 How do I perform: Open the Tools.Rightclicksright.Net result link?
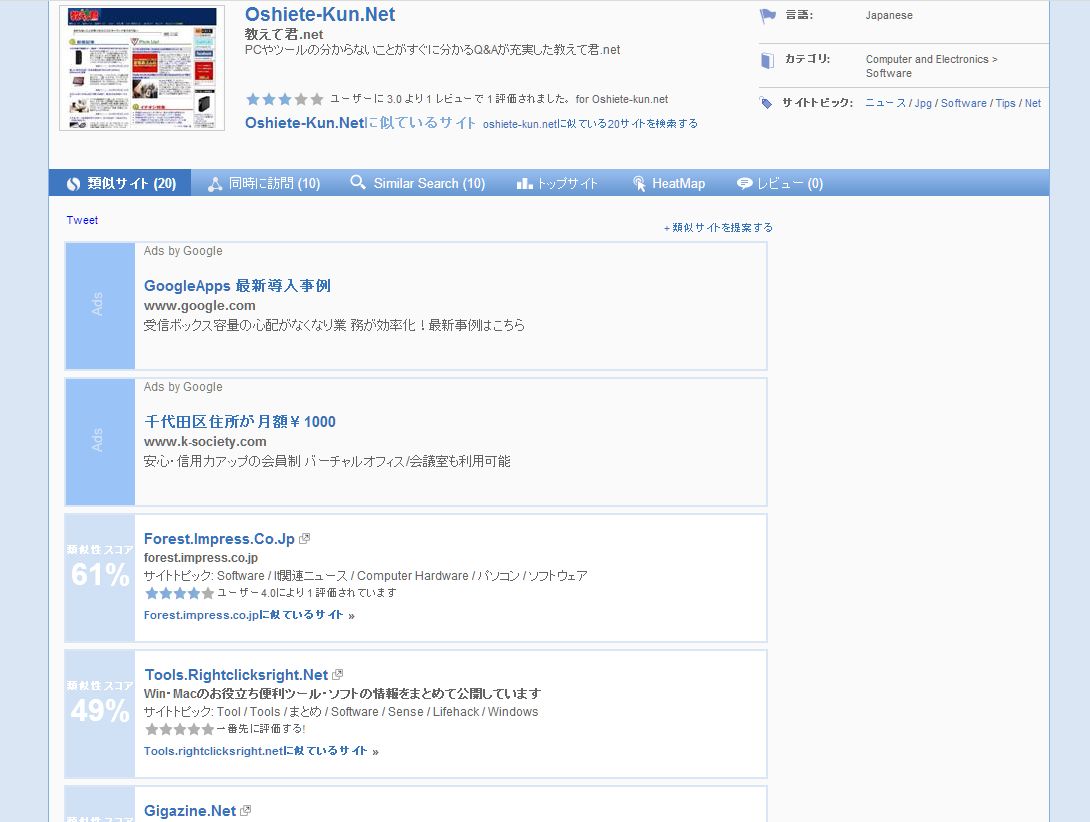click(x=236, y=675)
